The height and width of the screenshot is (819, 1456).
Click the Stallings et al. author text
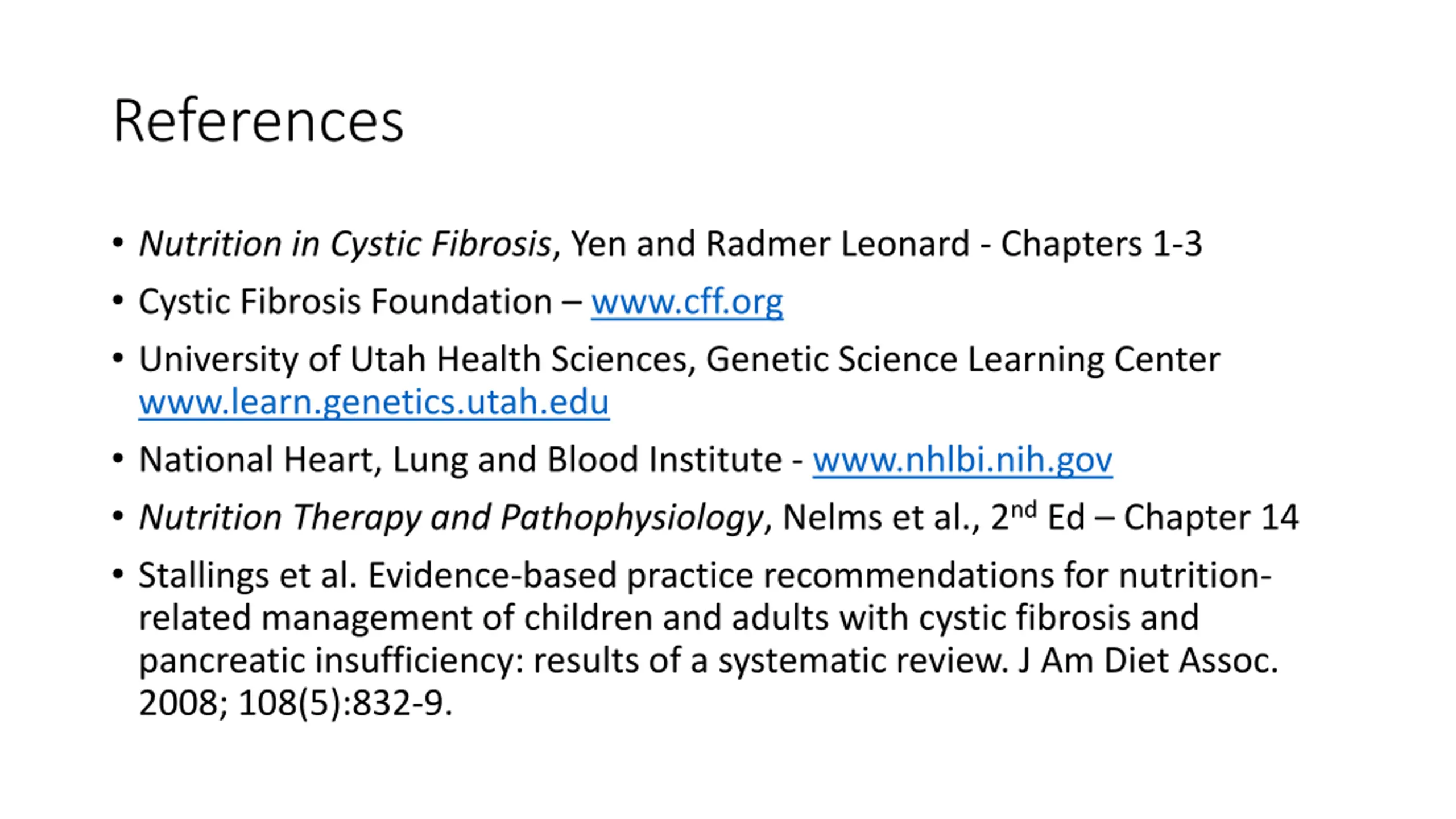[x=248, y=576]
